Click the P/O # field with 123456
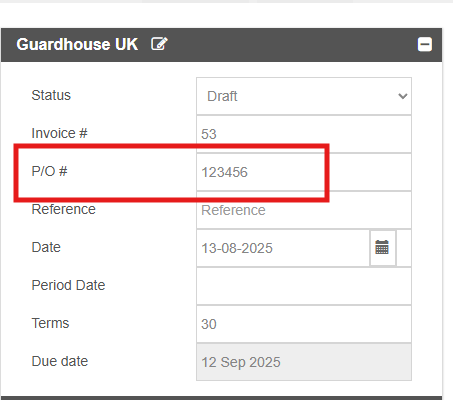The height and width of the screenshot is (400, 453). [x=304, y=172]
